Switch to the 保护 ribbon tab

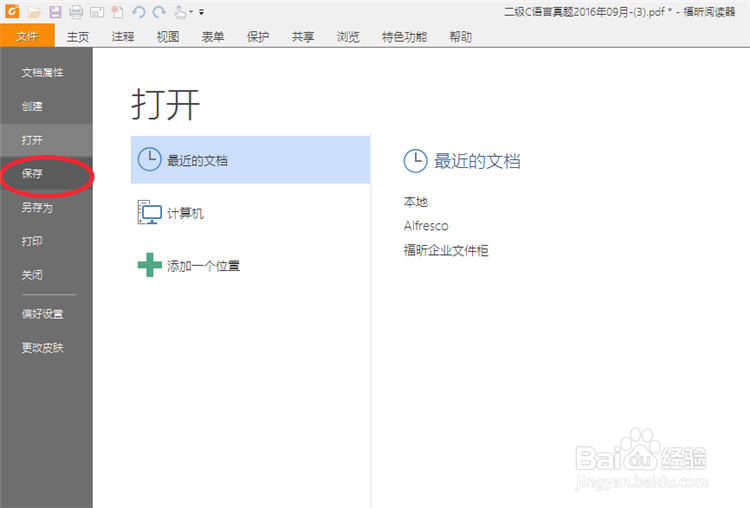point(258,37)
